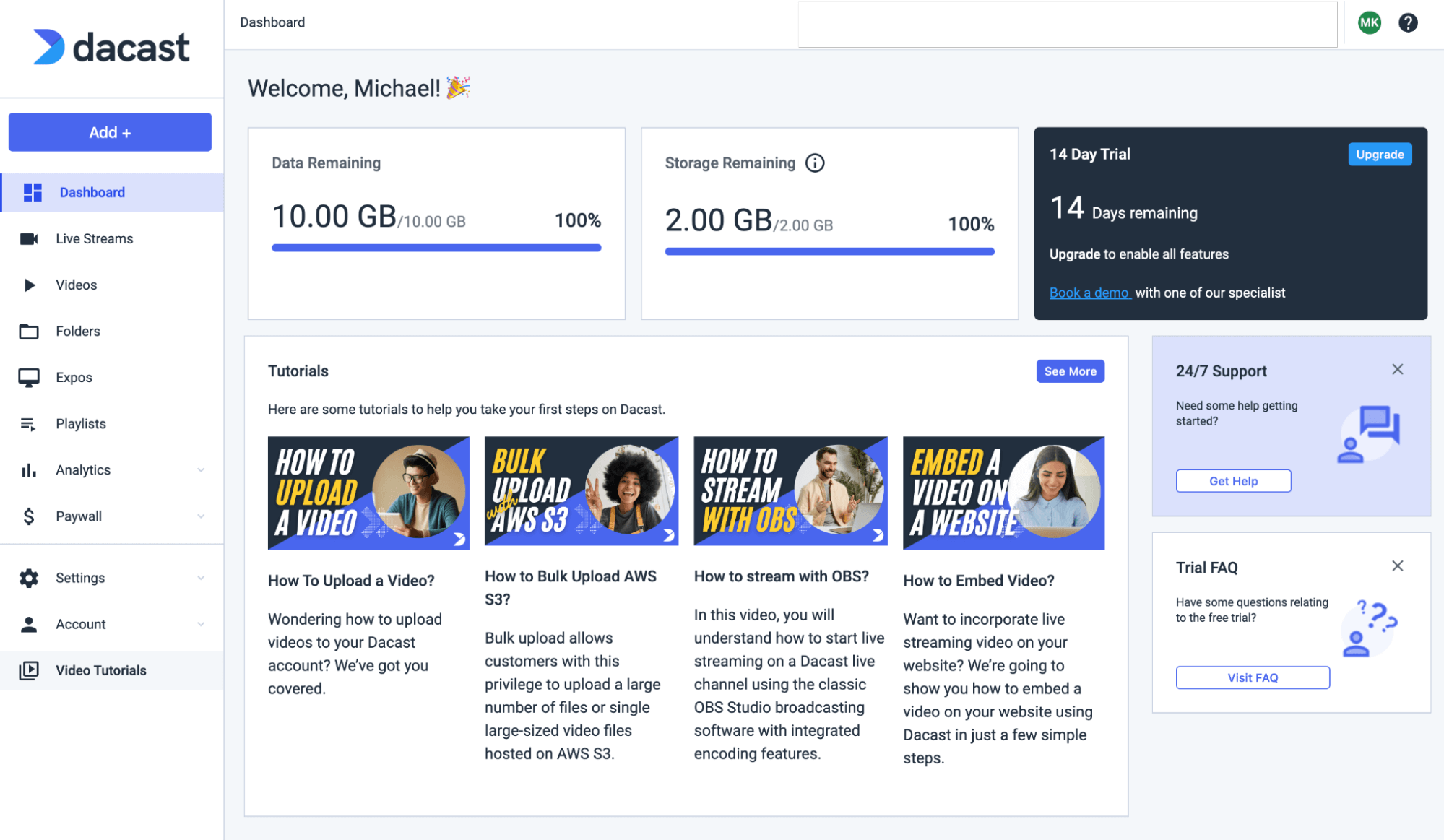Expand the Account submenu chevron
Screen dimensions: 1444x840
click(201, 624)
